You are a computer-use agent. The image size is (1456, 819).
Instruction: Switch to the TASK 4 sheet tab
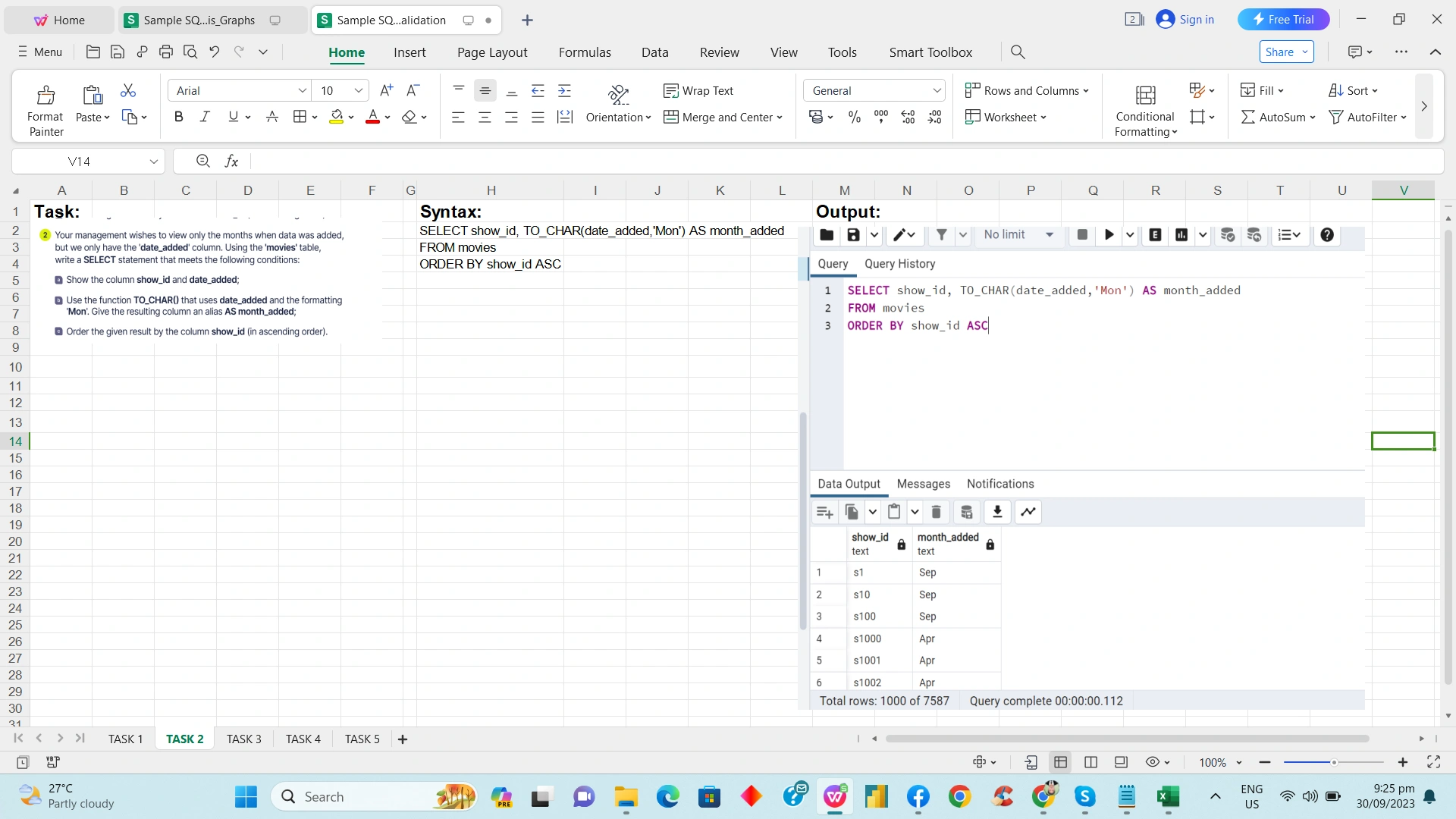point(303,739)
